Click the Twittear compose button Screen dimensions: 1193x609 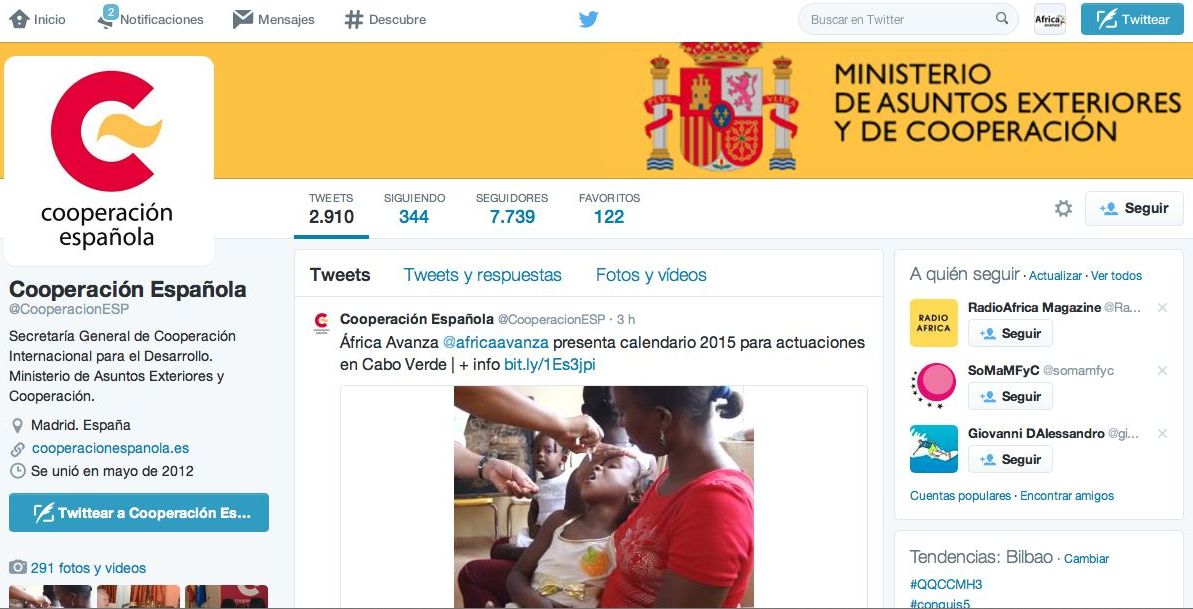1132,20
